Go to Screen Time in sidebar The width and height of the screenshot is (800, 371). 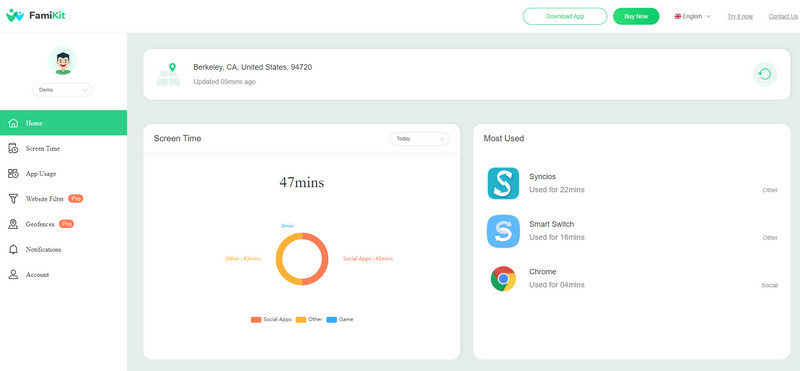coord(63,149)
